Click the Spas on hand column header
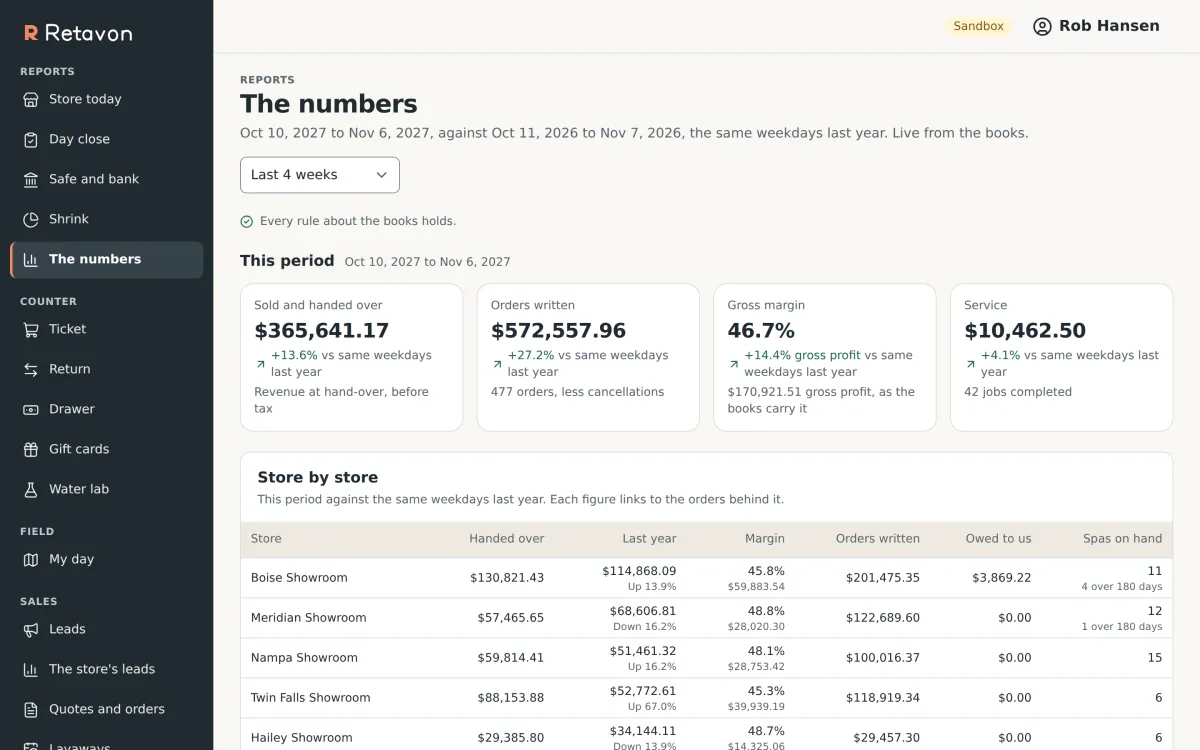The image size is (1200, 750). point(1123,539)
